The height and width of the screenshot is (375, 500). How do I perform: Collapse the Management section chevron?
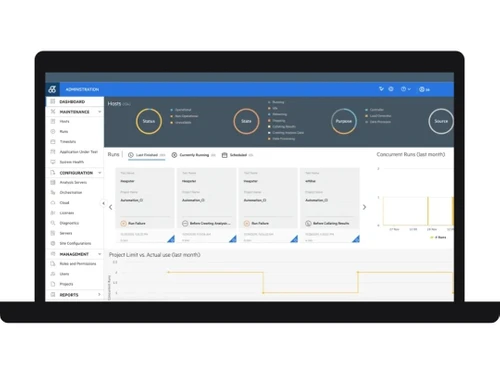tap(99, 254)
